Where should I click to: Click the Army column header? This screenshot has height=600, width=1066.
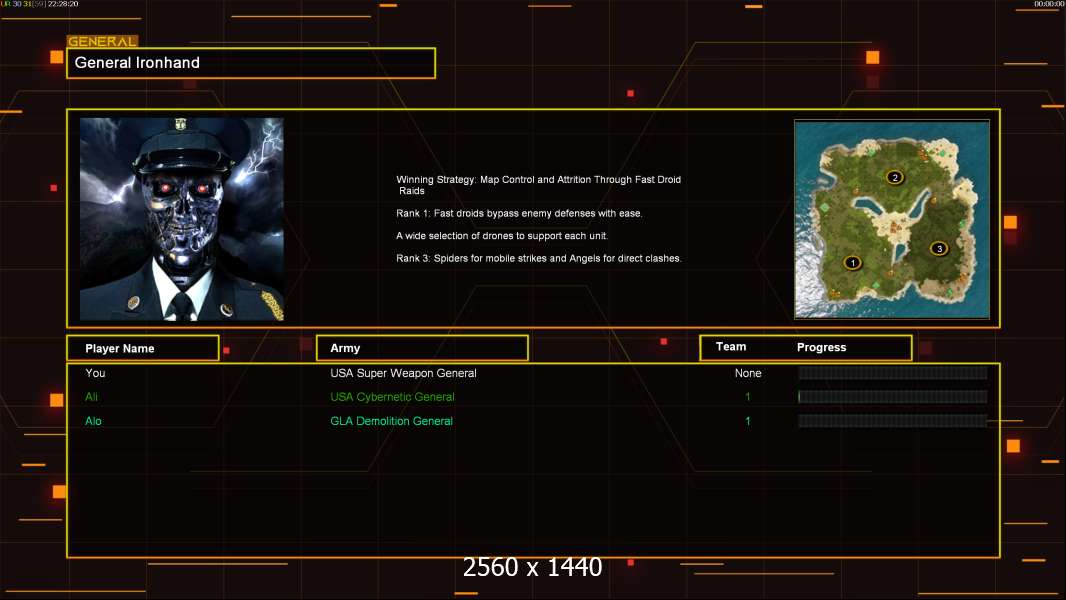422,348
